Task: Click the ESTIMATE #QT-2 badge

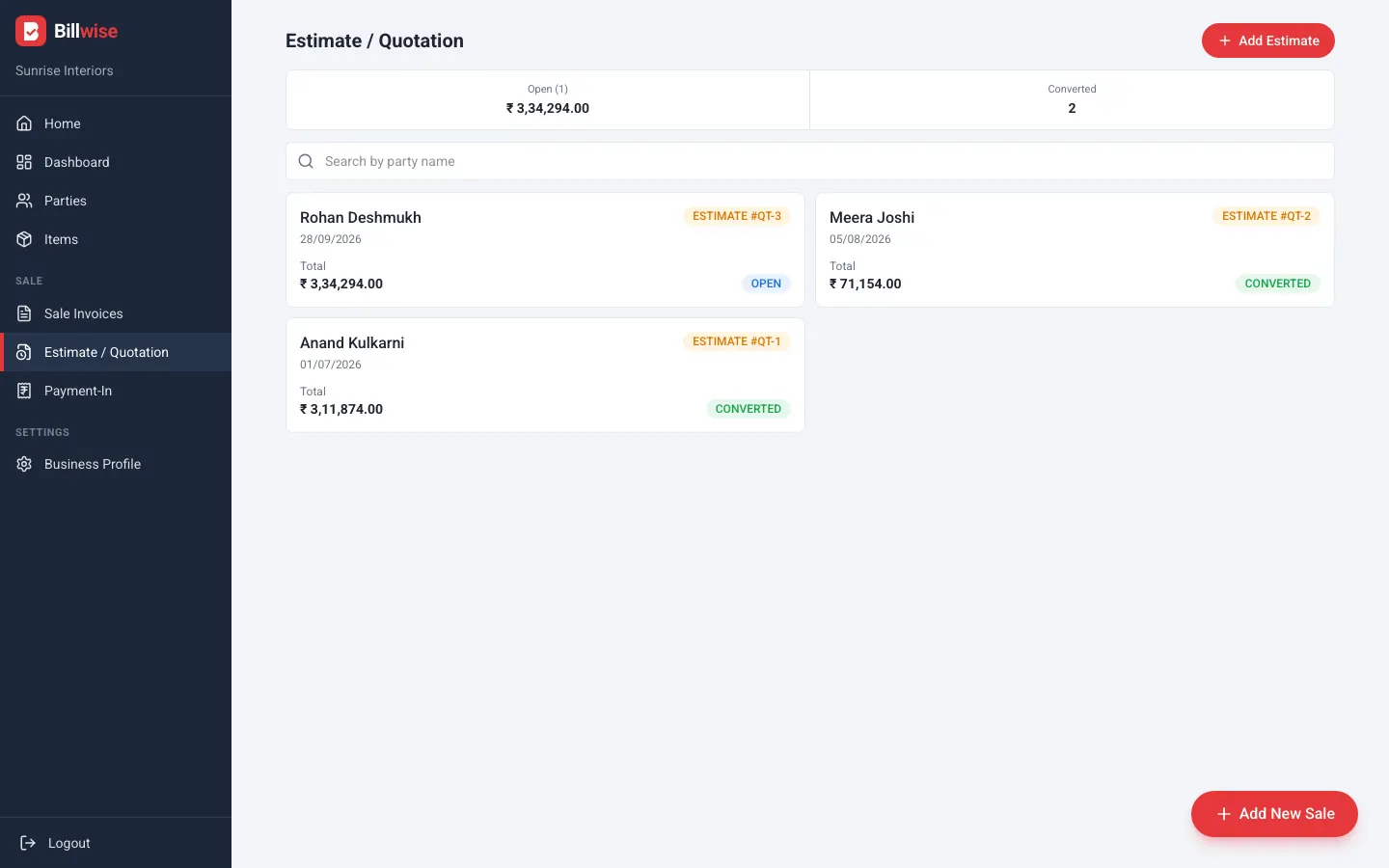Action: tap(1266, 216)
